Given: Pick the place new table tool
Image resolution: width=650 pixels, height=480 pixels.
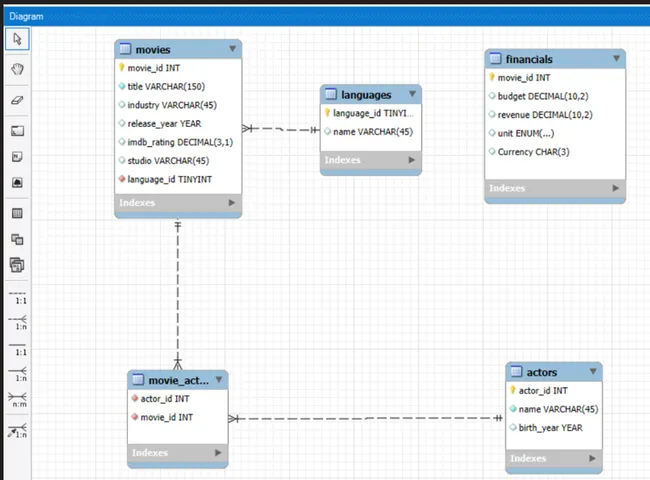Looking at the screenshot, I should [17, 213].
